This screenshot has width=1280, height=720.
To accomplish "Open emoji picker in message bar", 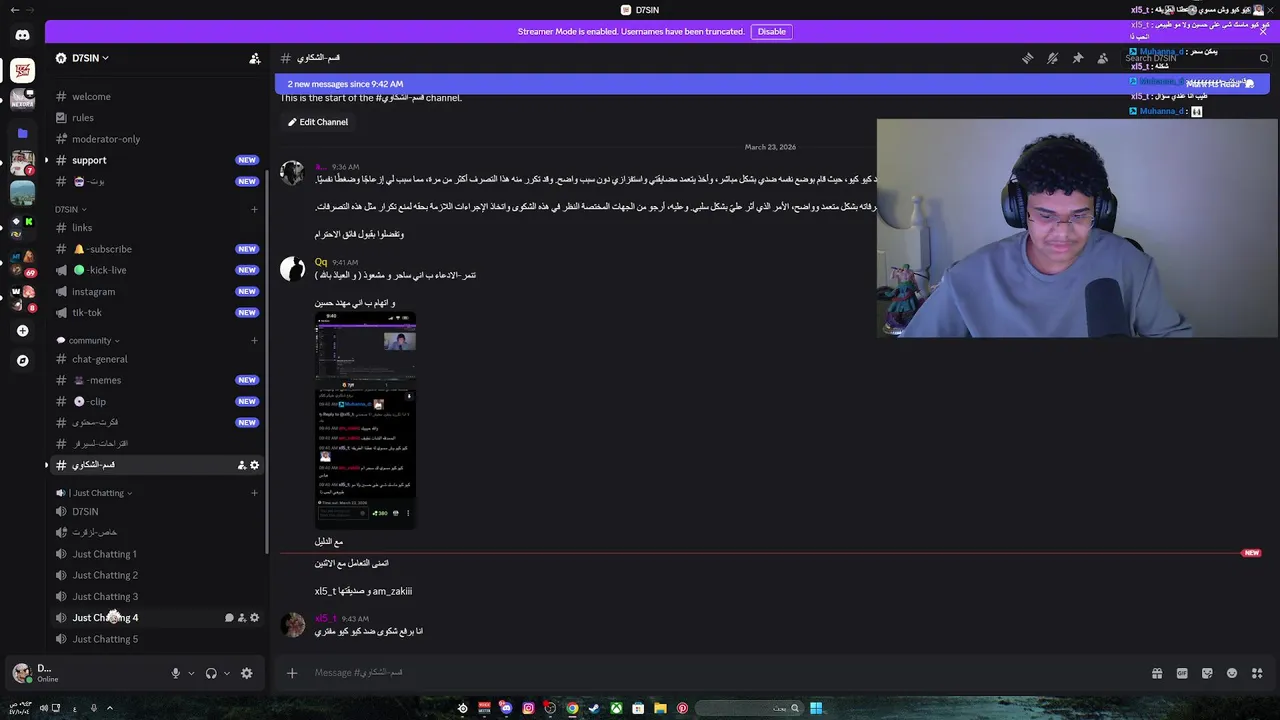I will point(1232,673).
